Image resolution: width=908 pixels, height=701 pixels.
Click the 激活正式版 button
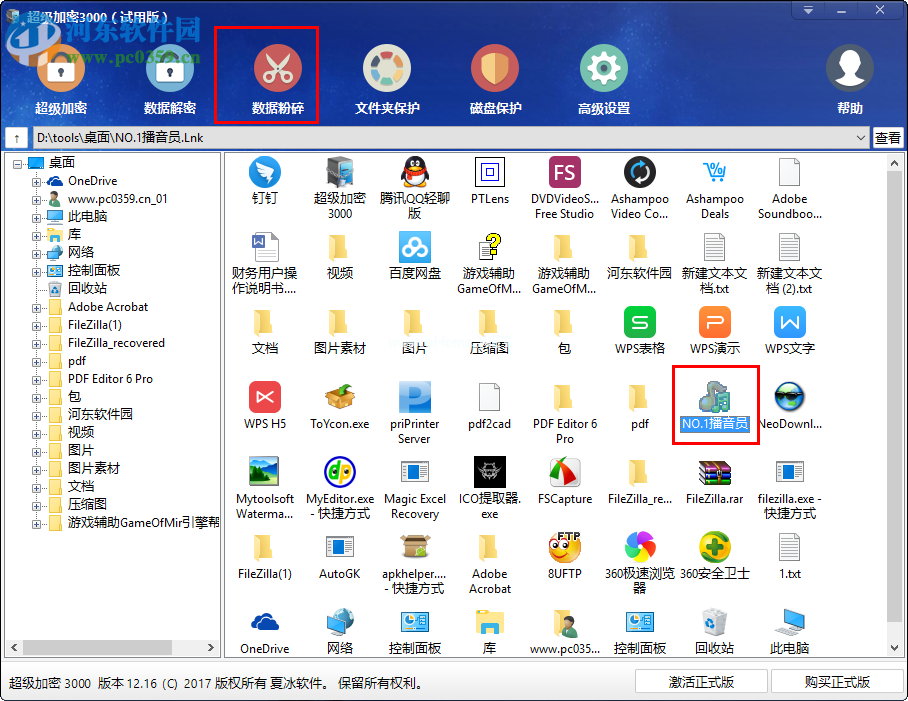(701, 682)
